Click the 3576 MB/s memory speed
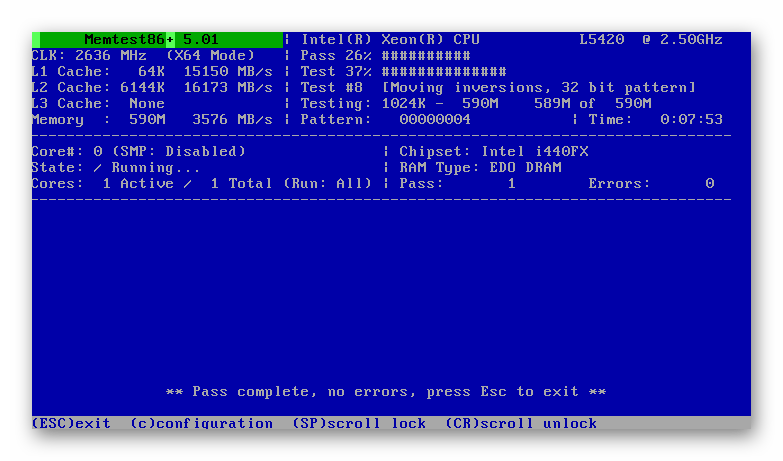 click(232, 119)
